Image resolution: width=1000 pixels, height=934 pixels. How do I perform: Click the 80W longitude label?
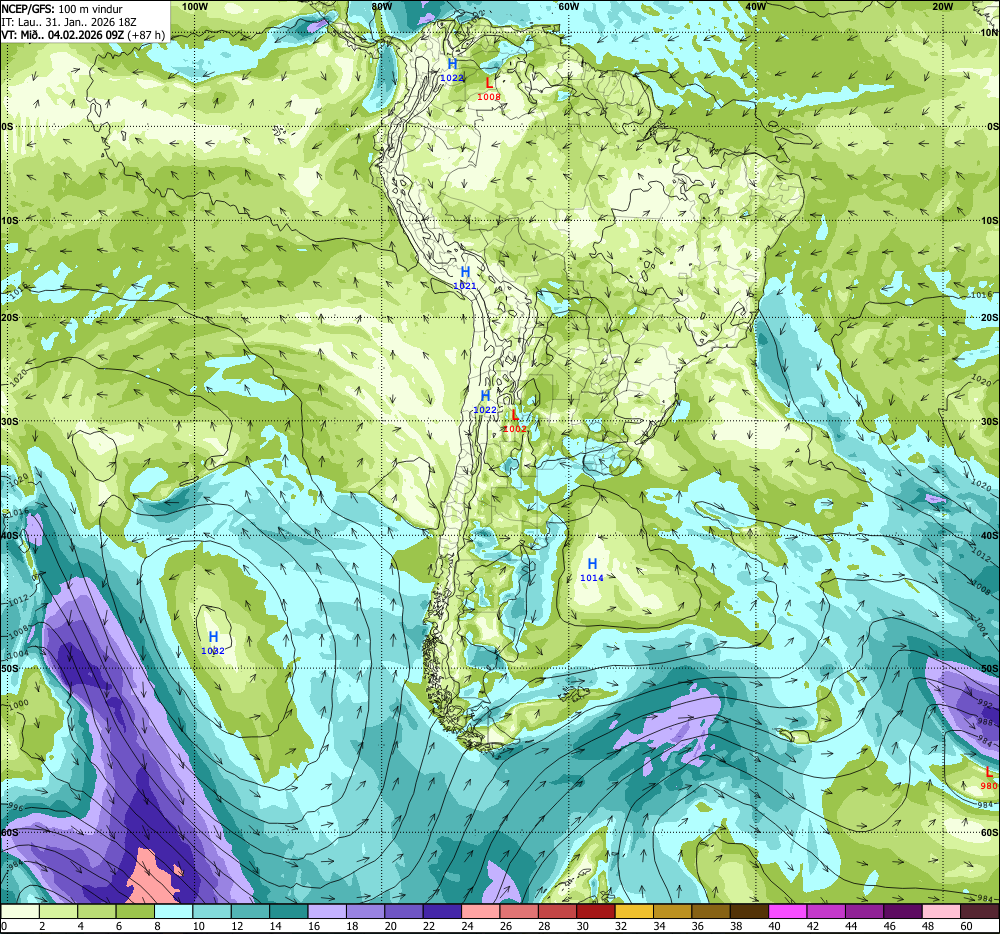(381, 6)
